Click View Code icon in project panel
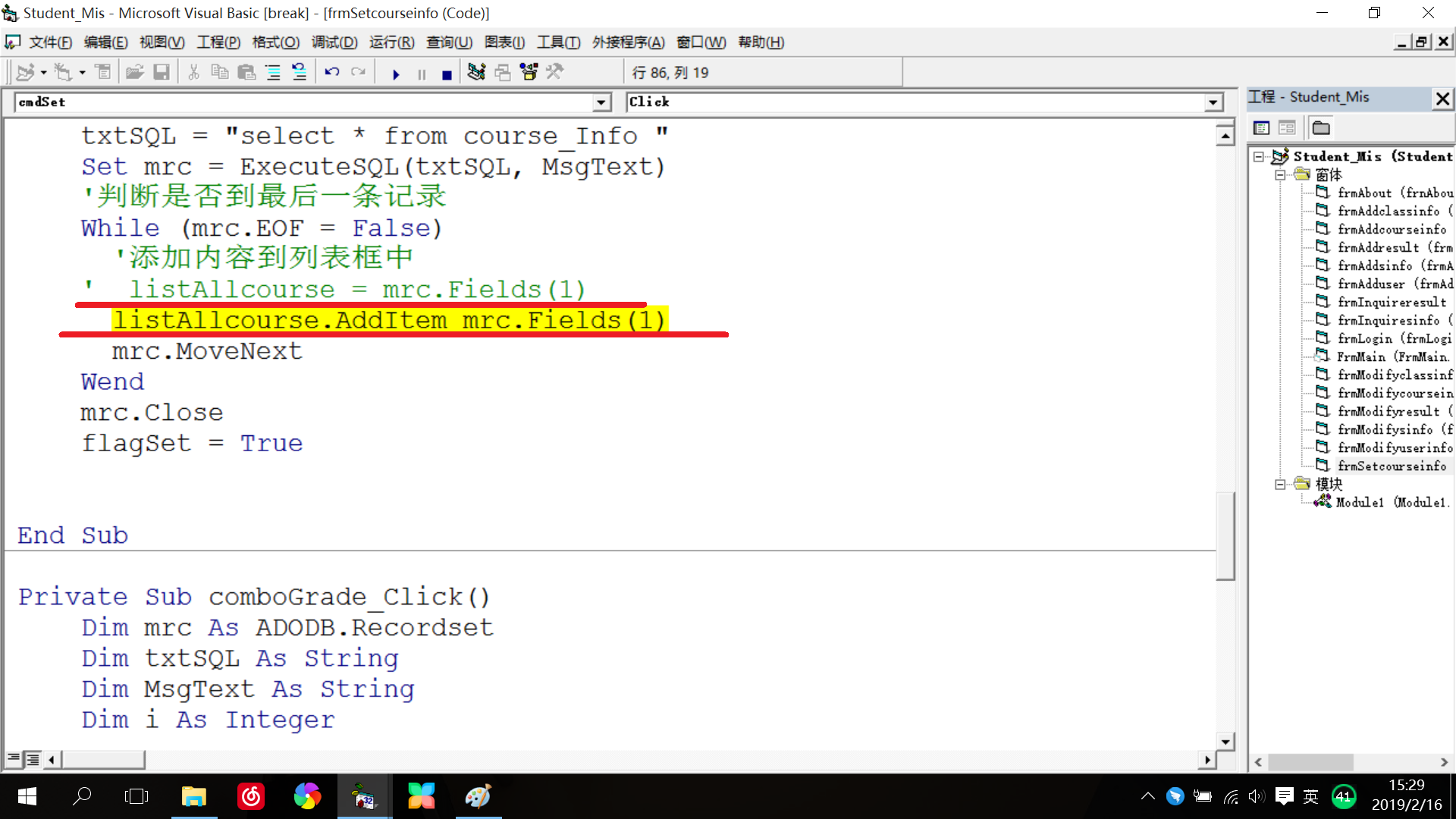The height and width of the screenshot is (819, 1456). (x=1262, y=127)
